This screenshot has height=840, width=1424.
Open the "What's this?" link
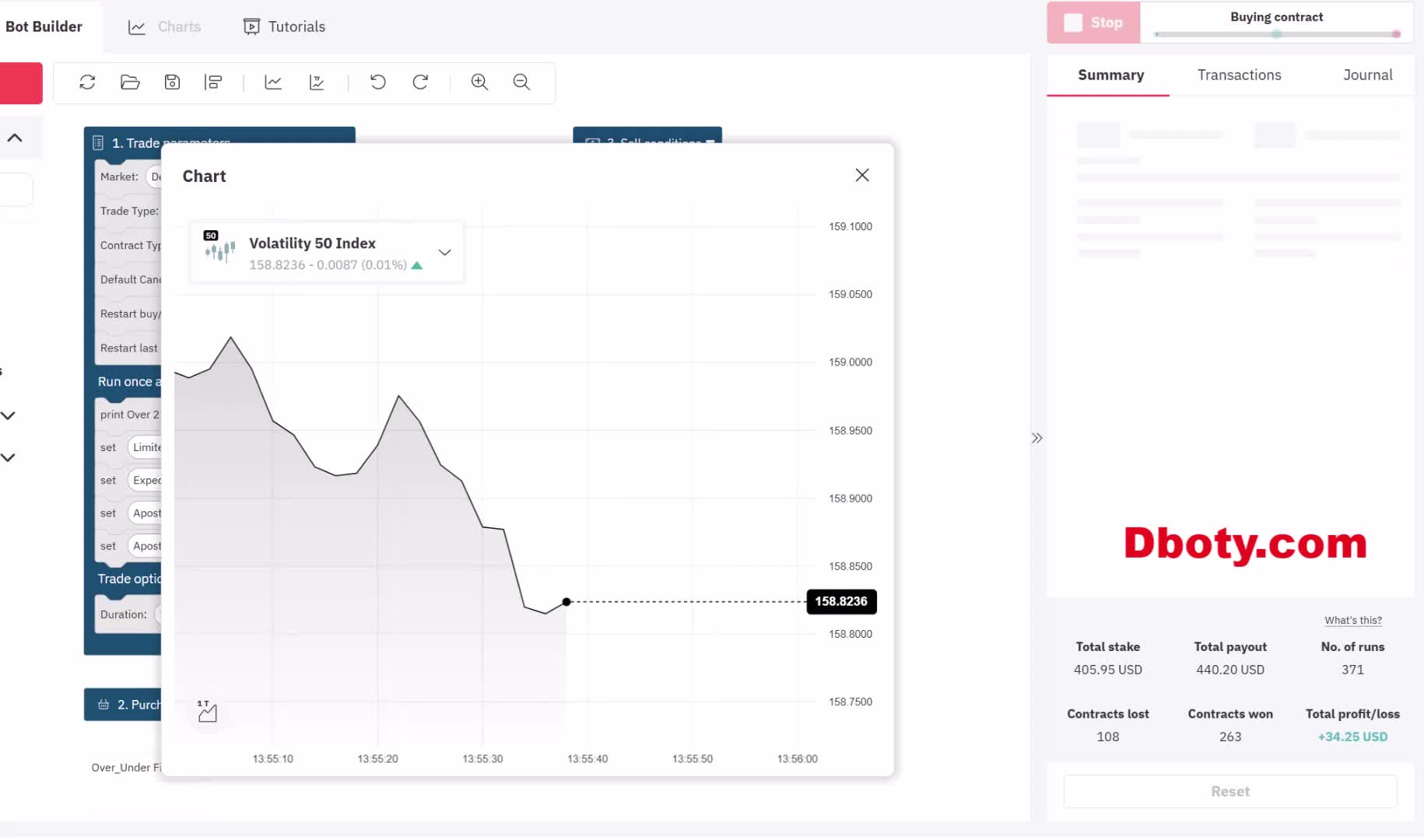tap(1352, 620)
